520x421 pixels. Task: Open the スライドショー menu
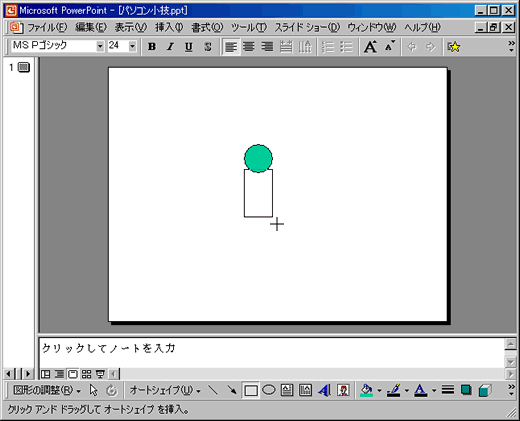pos(307,27)
